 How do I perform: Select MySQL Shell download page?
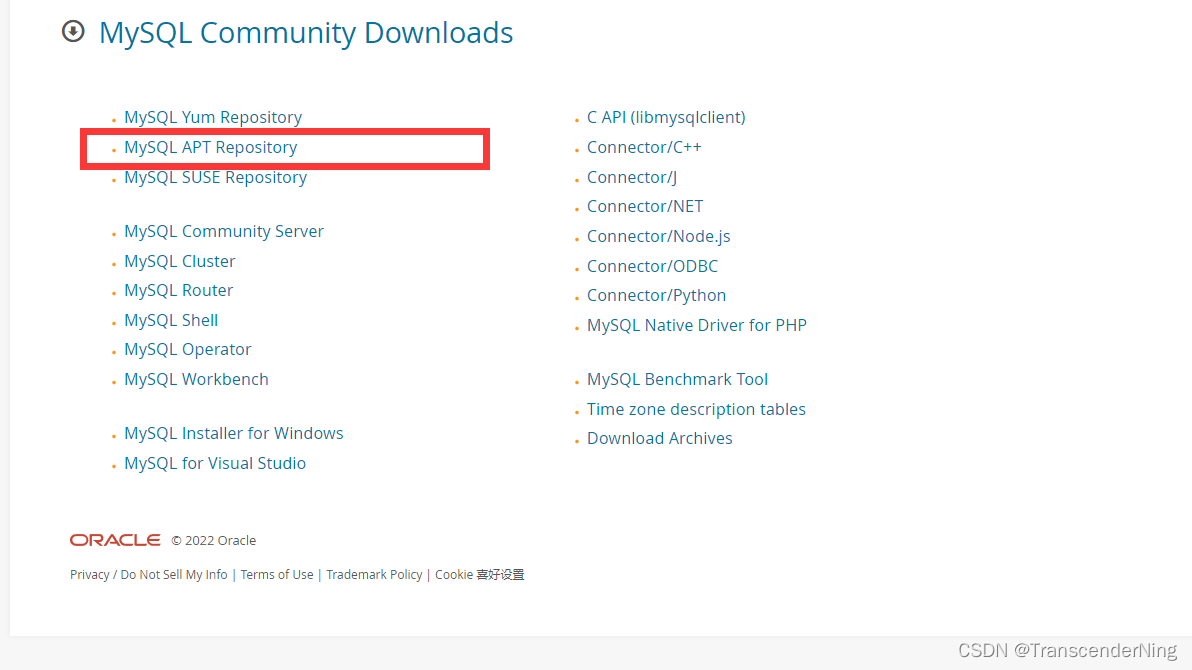(x=170, y=320)
